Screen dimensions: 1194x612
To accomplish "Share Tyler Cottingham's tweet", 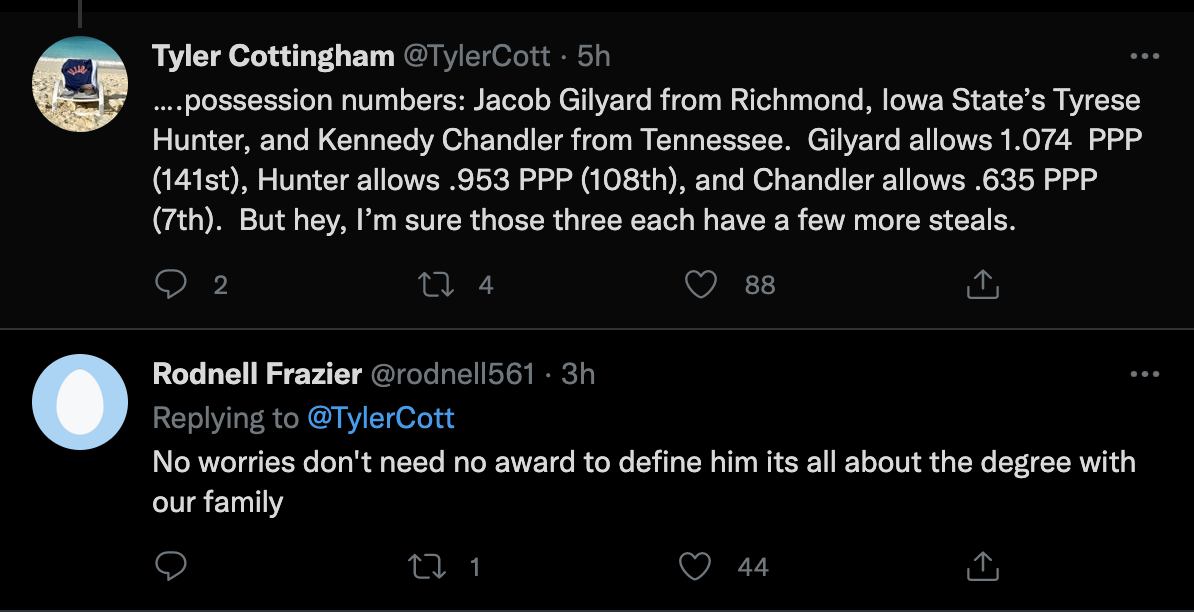I will (983, 285).
